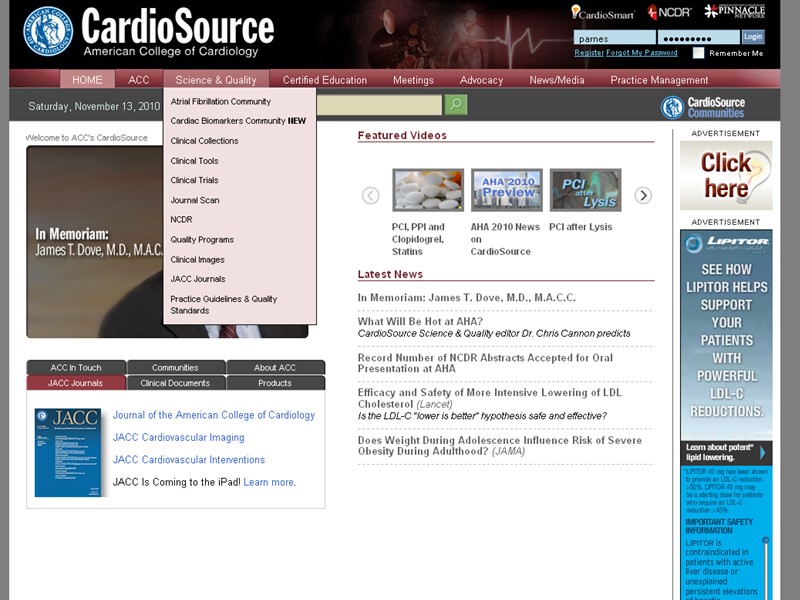Switch to the ACC In Touch tab
800x600 pixels.
[76, 367]
